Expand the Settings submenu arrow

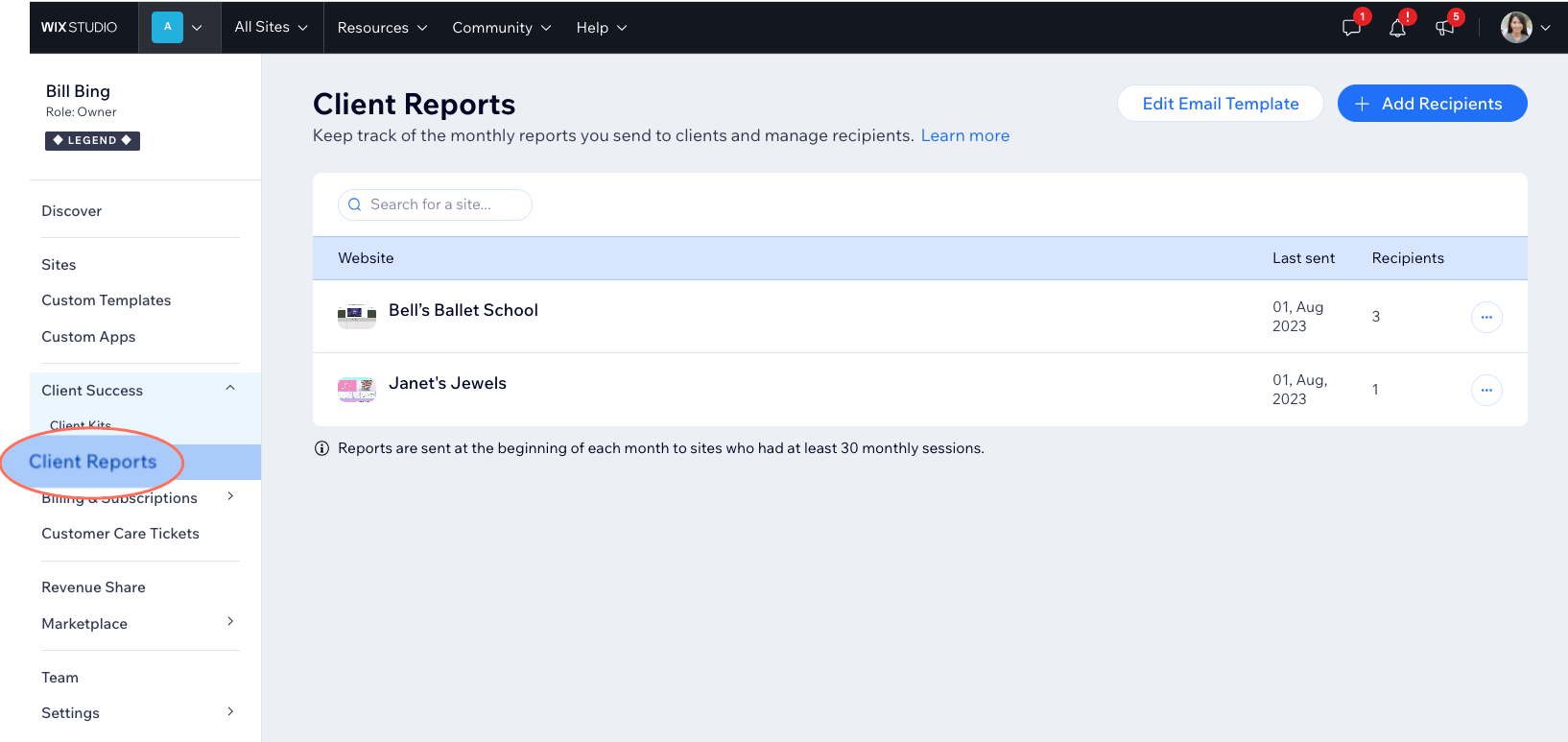click(x=230, y=711)
